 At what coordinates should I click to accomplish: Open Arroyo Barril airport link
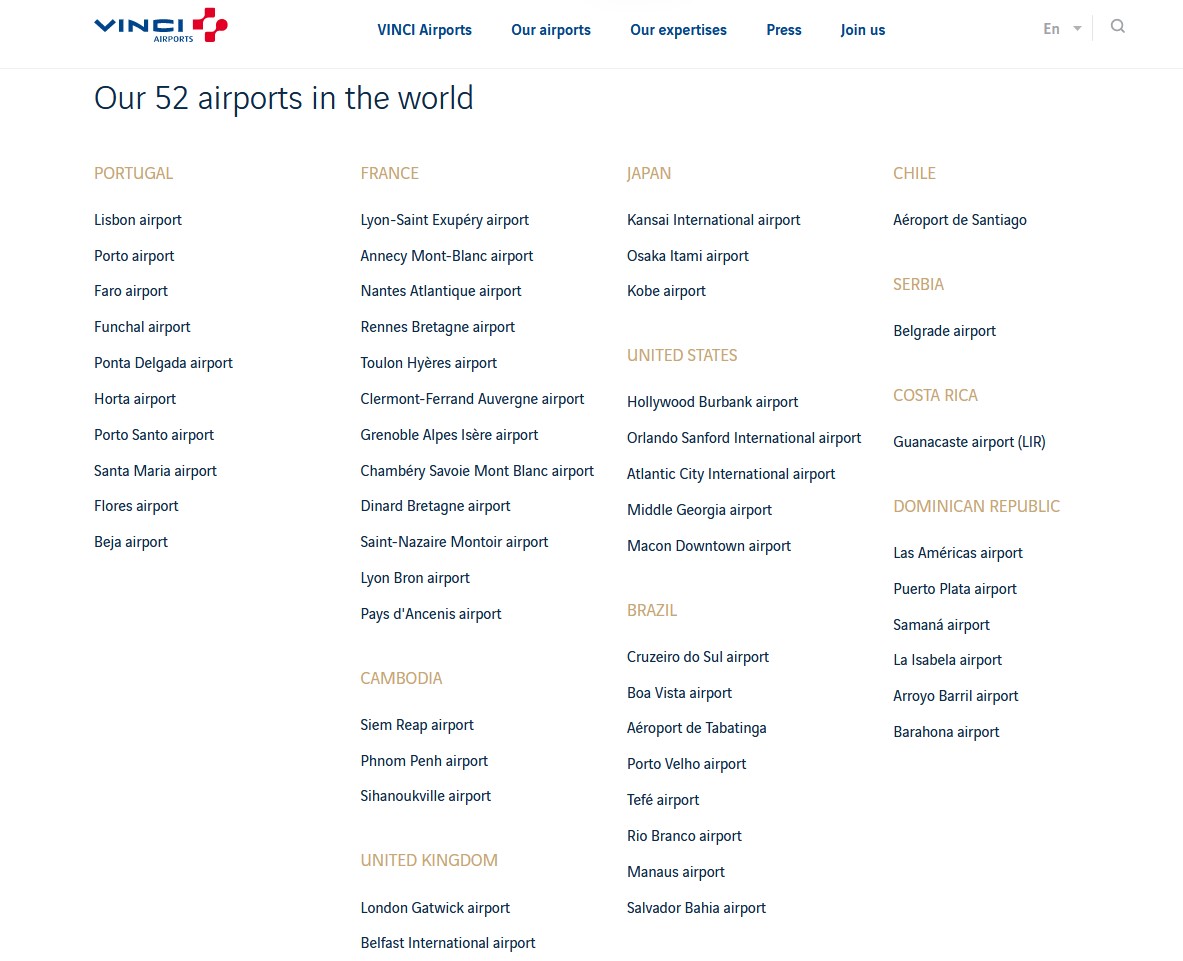pyautogui.click(x=956, y=696)
